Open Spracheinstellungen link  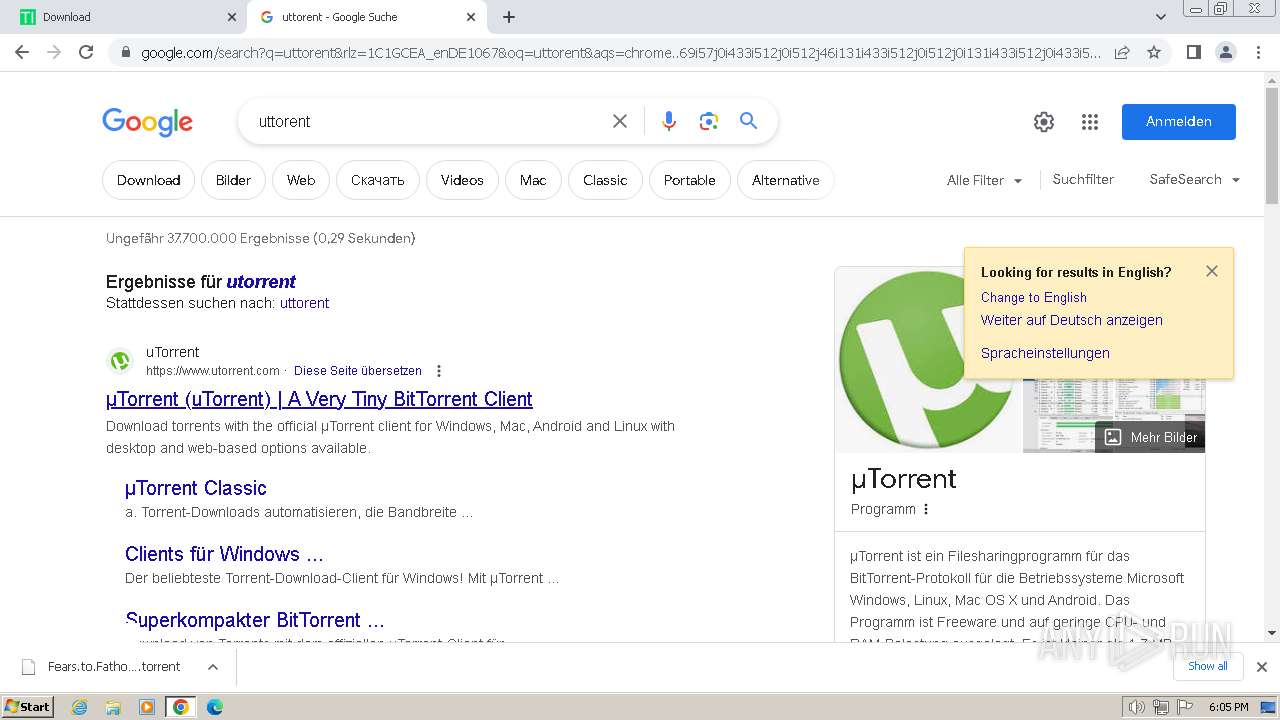[x=1045, y=353]
